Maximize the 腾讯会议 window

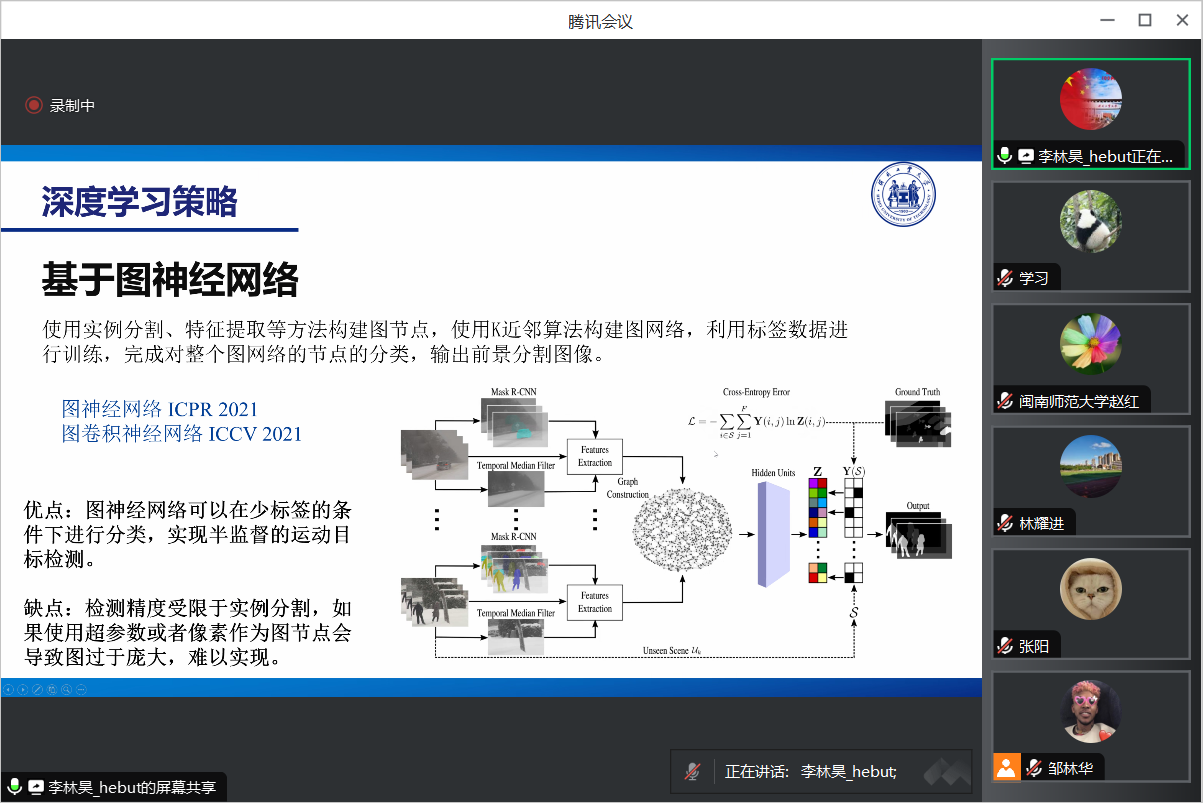click(1145, 20)
